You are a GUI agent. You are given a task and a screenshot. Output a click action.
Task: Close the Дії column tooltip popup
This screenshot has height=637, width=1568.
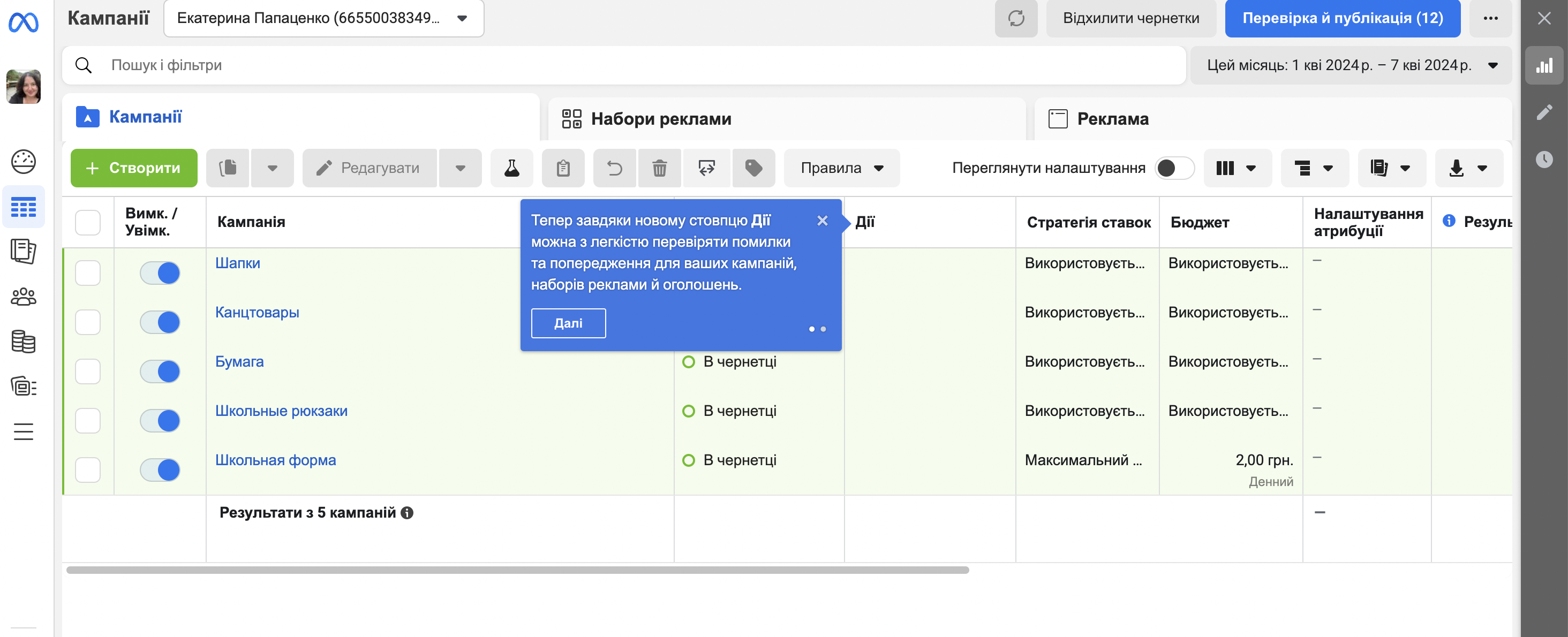[823, 221]
